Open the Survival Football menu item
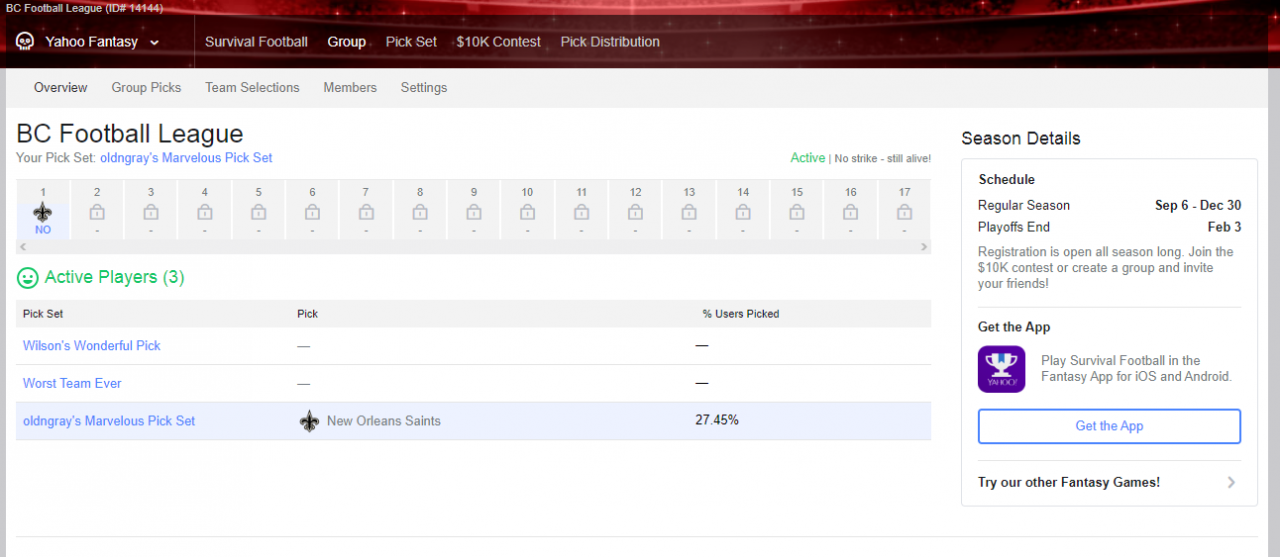Image resolution: width=1280 pixels, height=557 pixels. pyautogui.click(x=256, y=42)
